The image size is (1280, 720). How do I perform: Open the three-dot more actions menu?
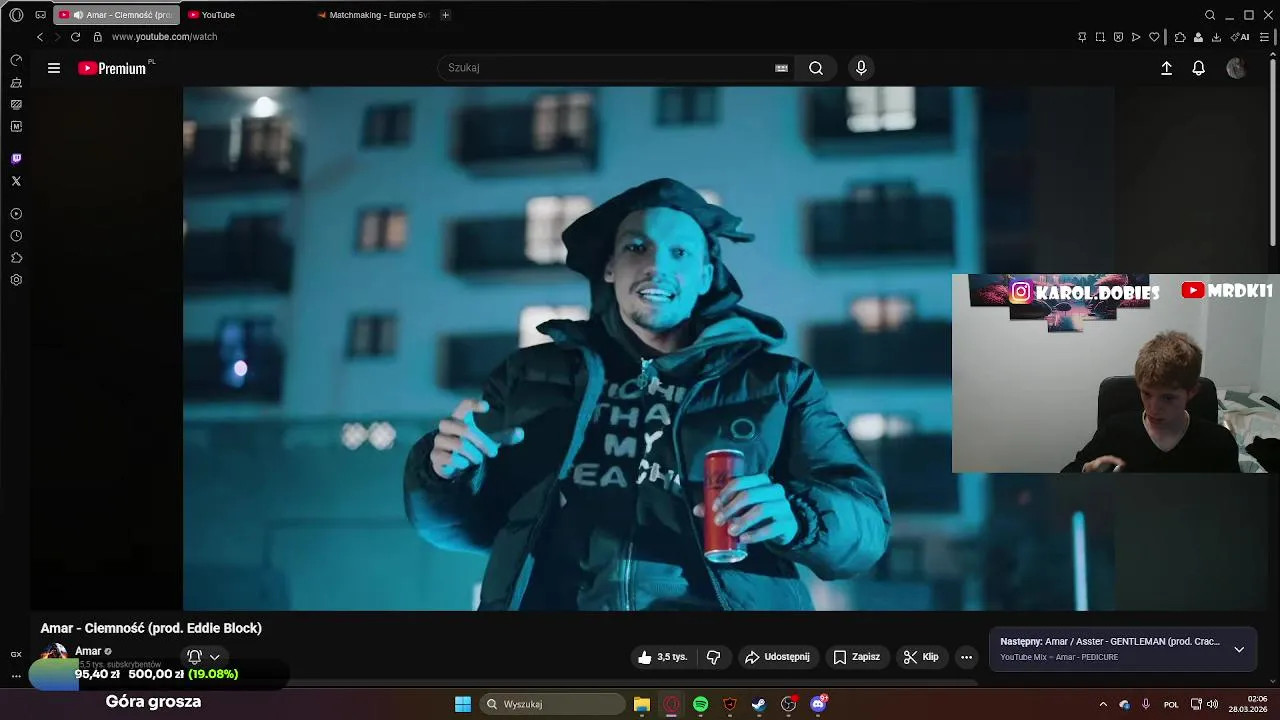pos(966,657)
